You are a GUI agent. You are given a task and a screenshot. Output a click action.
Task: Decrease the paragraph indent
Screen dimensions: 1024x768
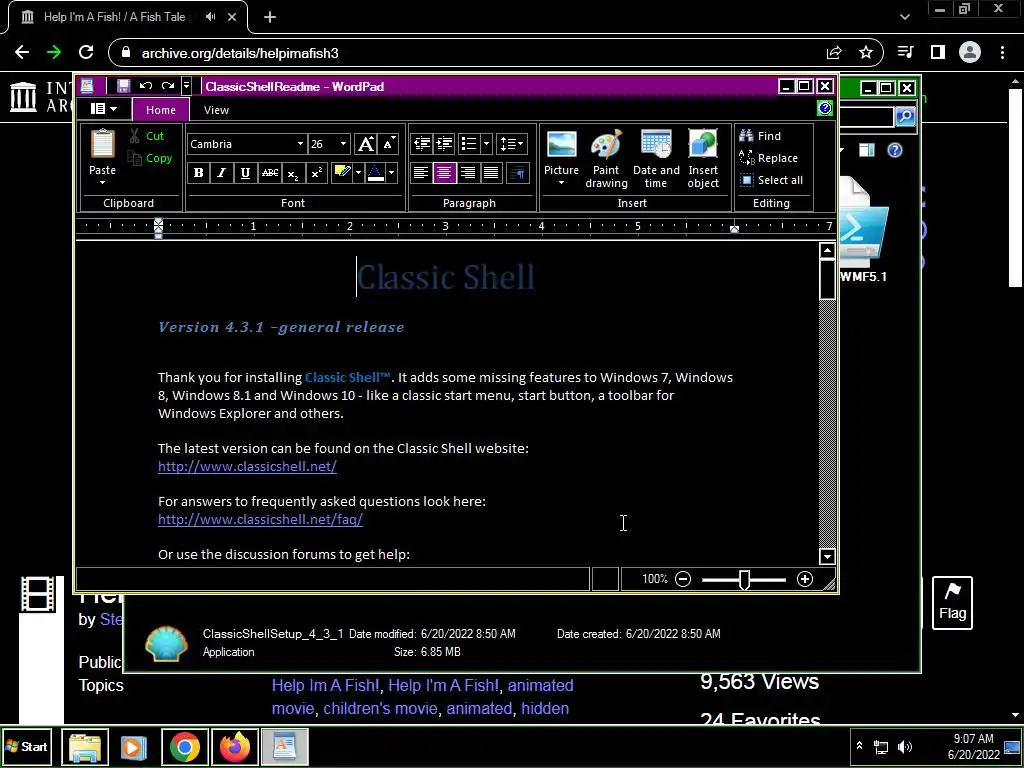422,144
